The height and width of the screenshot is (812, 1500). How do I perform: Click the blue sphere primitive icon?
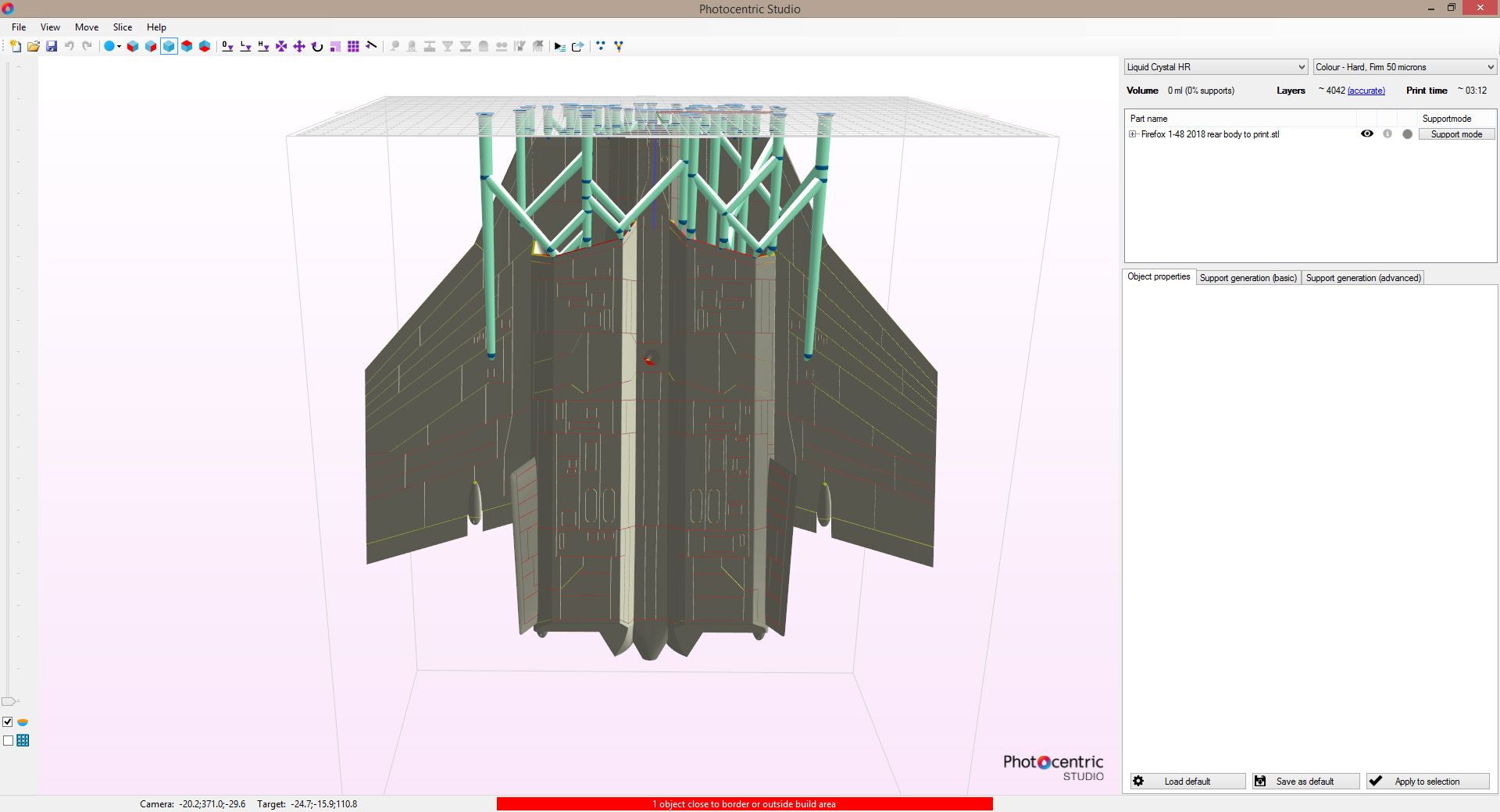click(109, 46)
